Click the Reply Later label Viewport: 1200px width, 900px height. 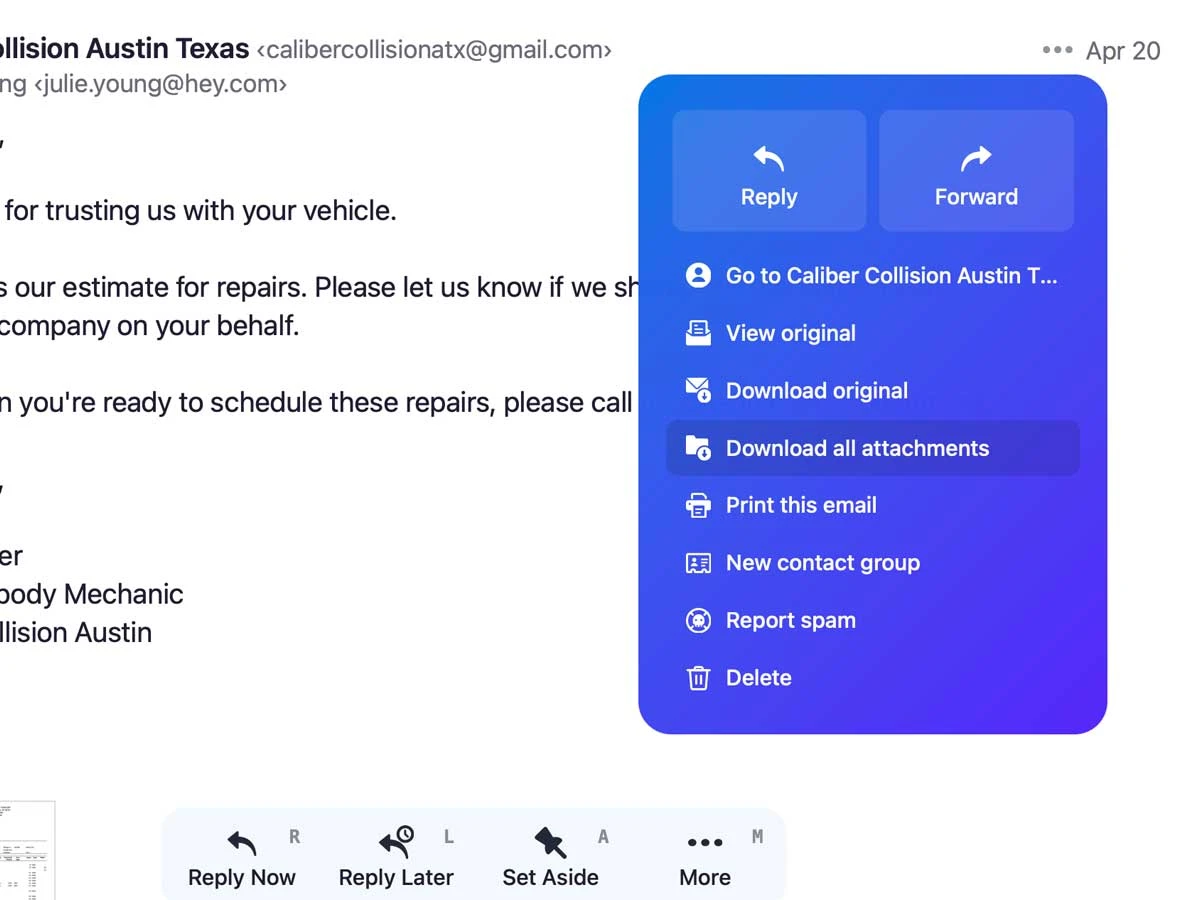click(396, 878)
